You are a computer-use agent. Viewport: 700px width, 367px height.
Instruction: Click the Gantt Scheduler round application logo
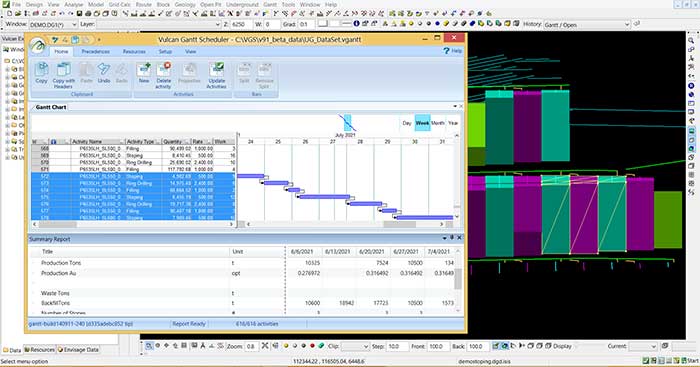pyautogui.click(x=38, y=45)
